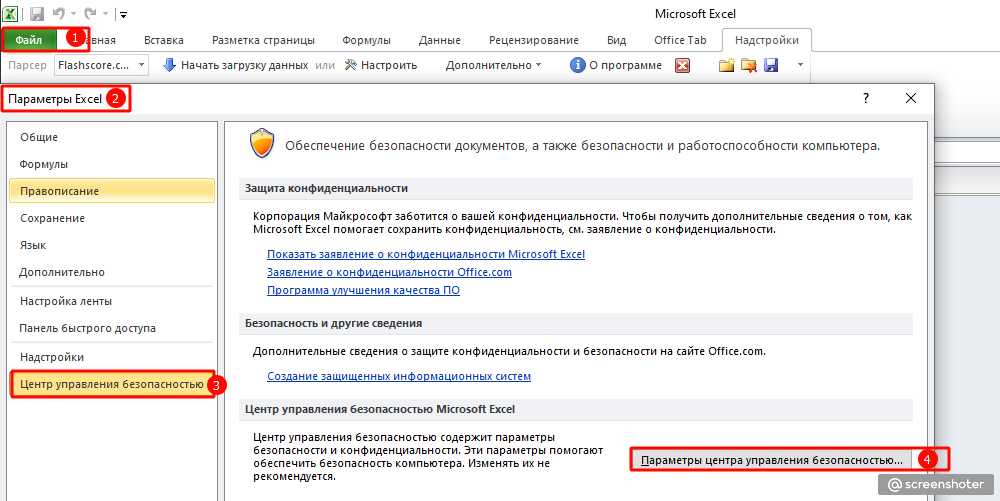Open Программа улучшения качества ПО link
This screenshot has height=501, width=1000.
tap(364, 290)
